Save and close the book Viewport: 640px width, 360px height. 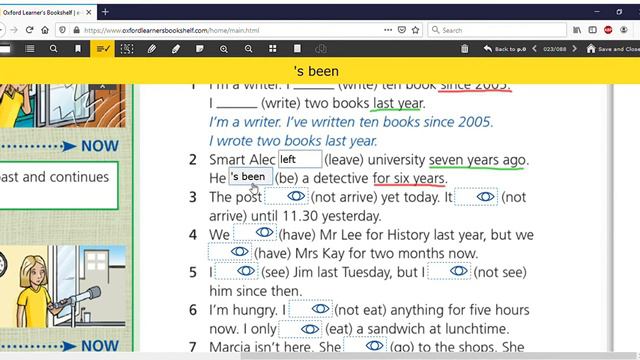click(x=613, y=49)
